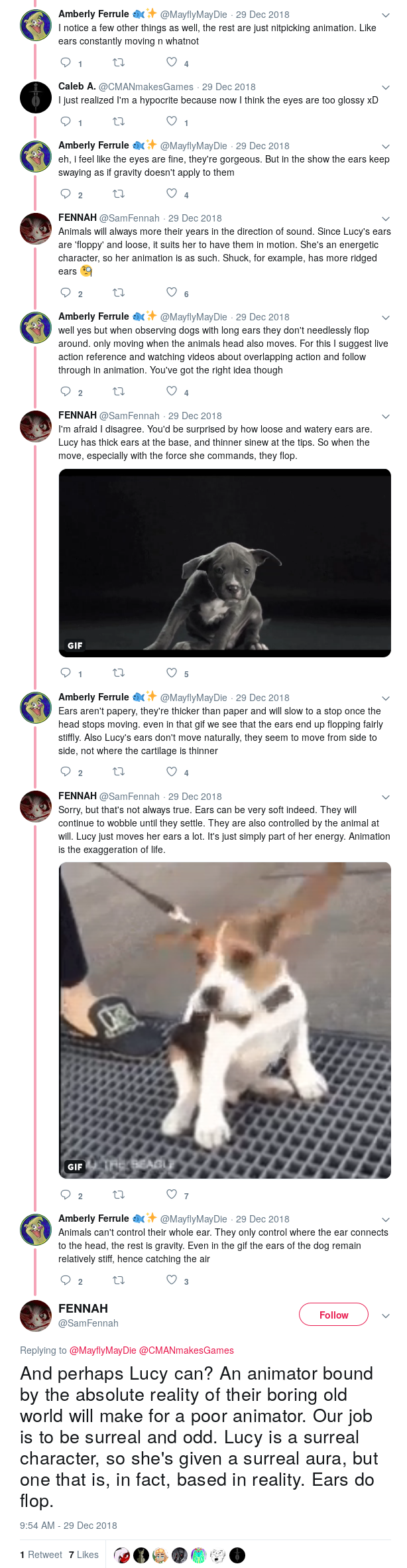Reply to the pit bull puppy GIF tweet
Image resolution: width=407 pixels, height=1568 pixels.
pyautogui.click(x=66, y=673)
